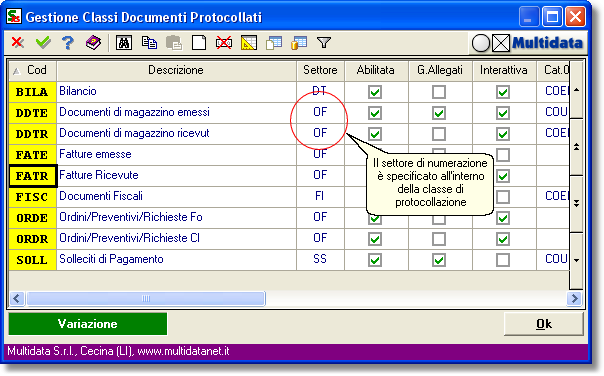Toggle Abilitata checkbox for ORDR row
This screenshot has height=376, width=604.
(375, 239)
